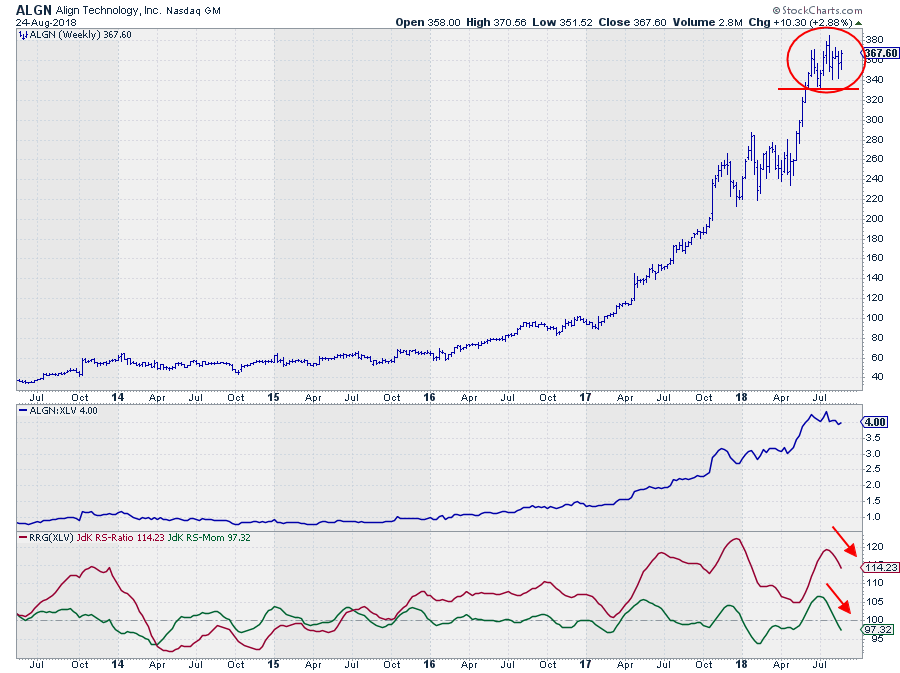
Task: Click the 3.0 ratio axis label
Action: pyautogui.click(x=873, y=454)
